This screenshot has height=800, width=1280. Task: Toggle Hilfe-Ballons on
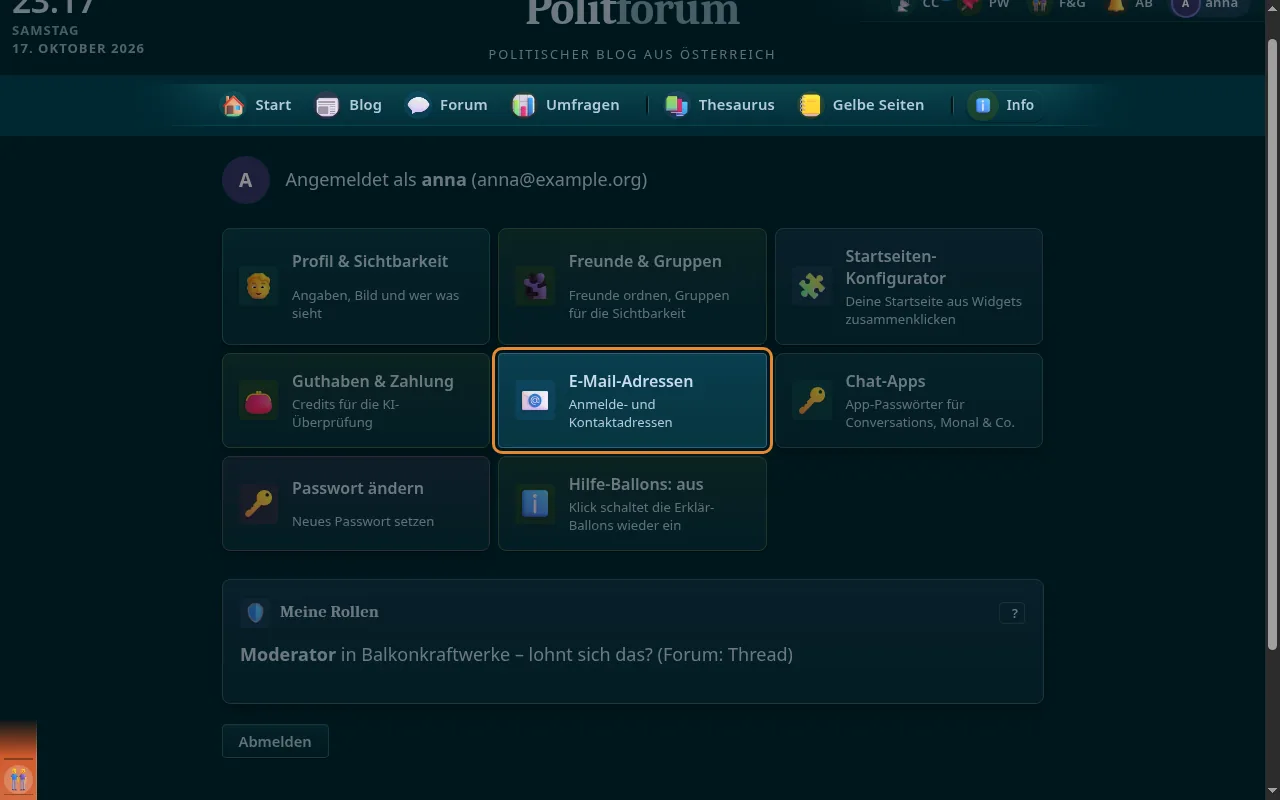coord(632,504)
